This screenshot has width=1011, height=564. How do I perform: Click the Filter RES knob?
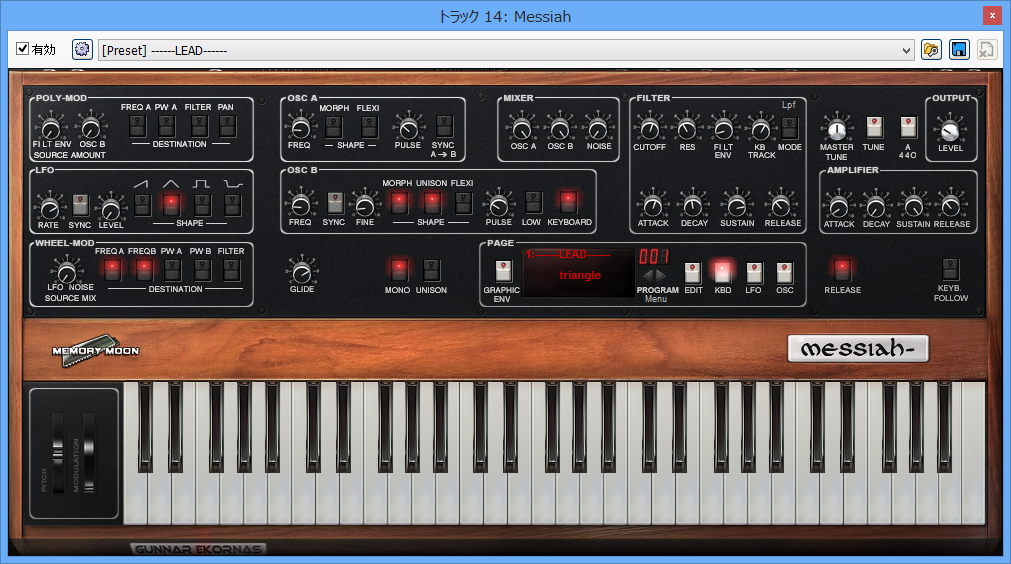pyautogui.click(x=687, y=128)
